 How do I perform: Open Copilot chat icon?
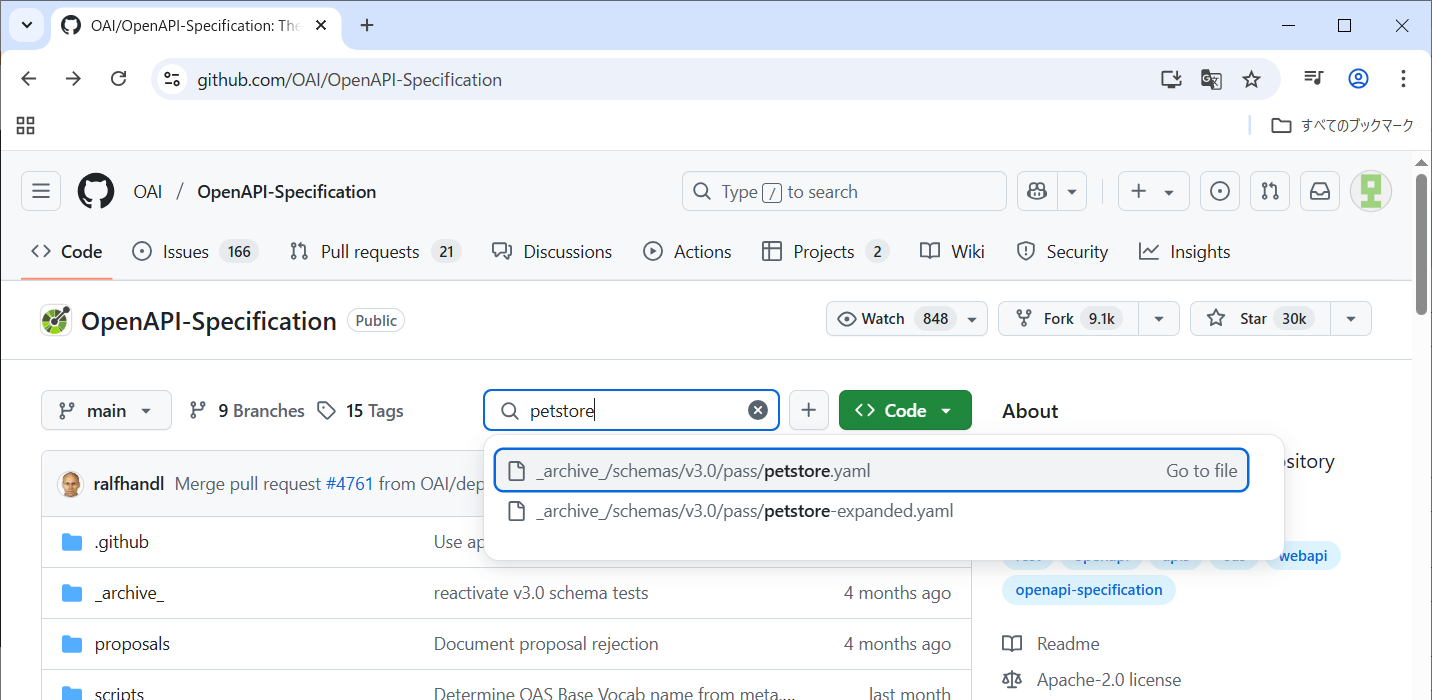[x=1037, y=191]
